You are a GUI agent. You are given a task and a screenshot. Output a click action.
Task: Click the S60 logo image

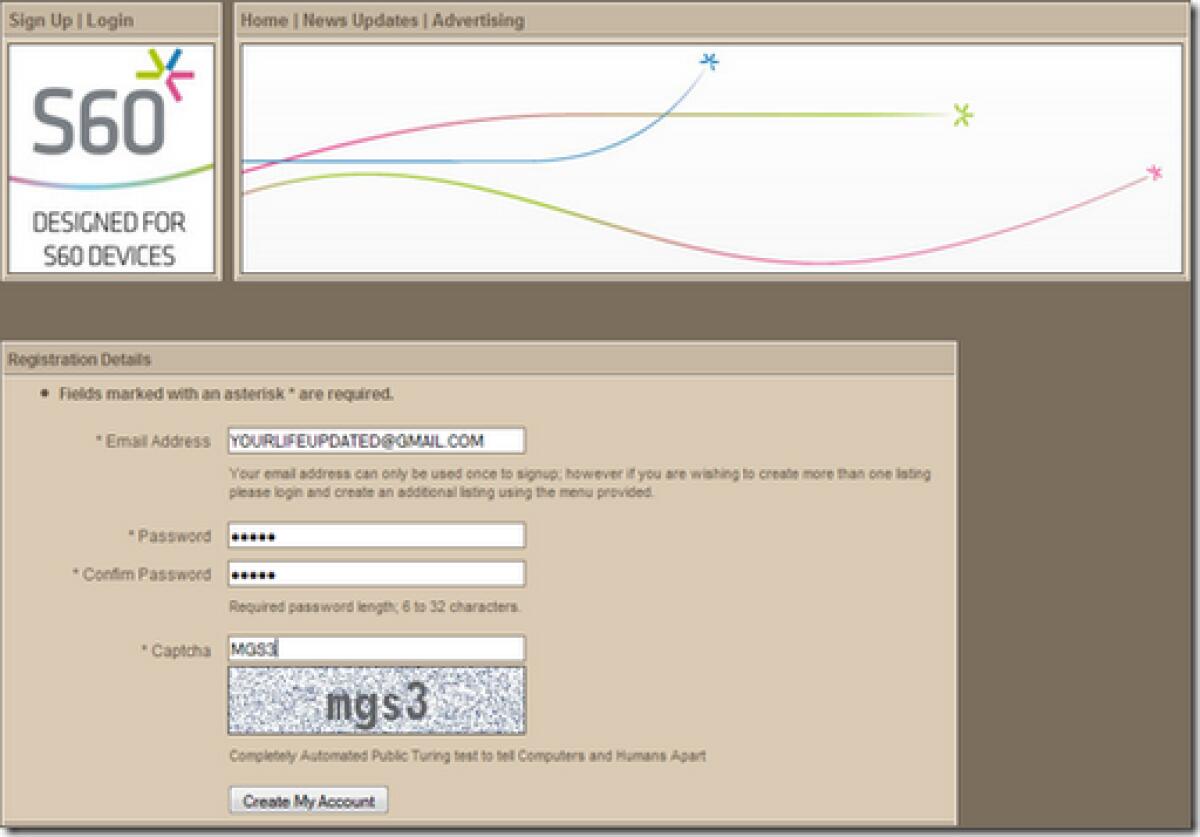coord(98,120)
